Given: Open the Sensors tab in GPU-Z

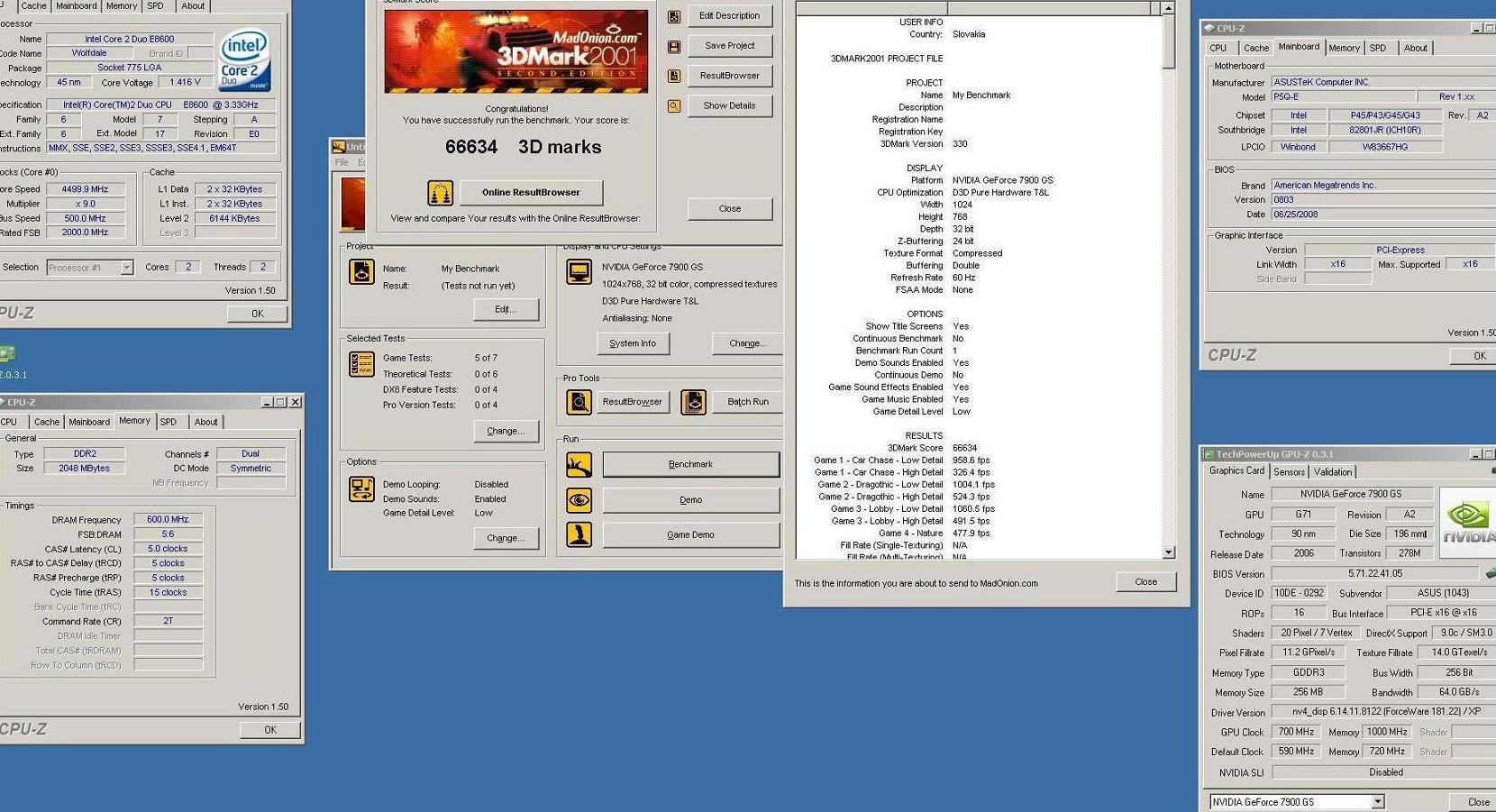Looking at the screenshot, I should pyautogui.click(x=1289, y=472).
